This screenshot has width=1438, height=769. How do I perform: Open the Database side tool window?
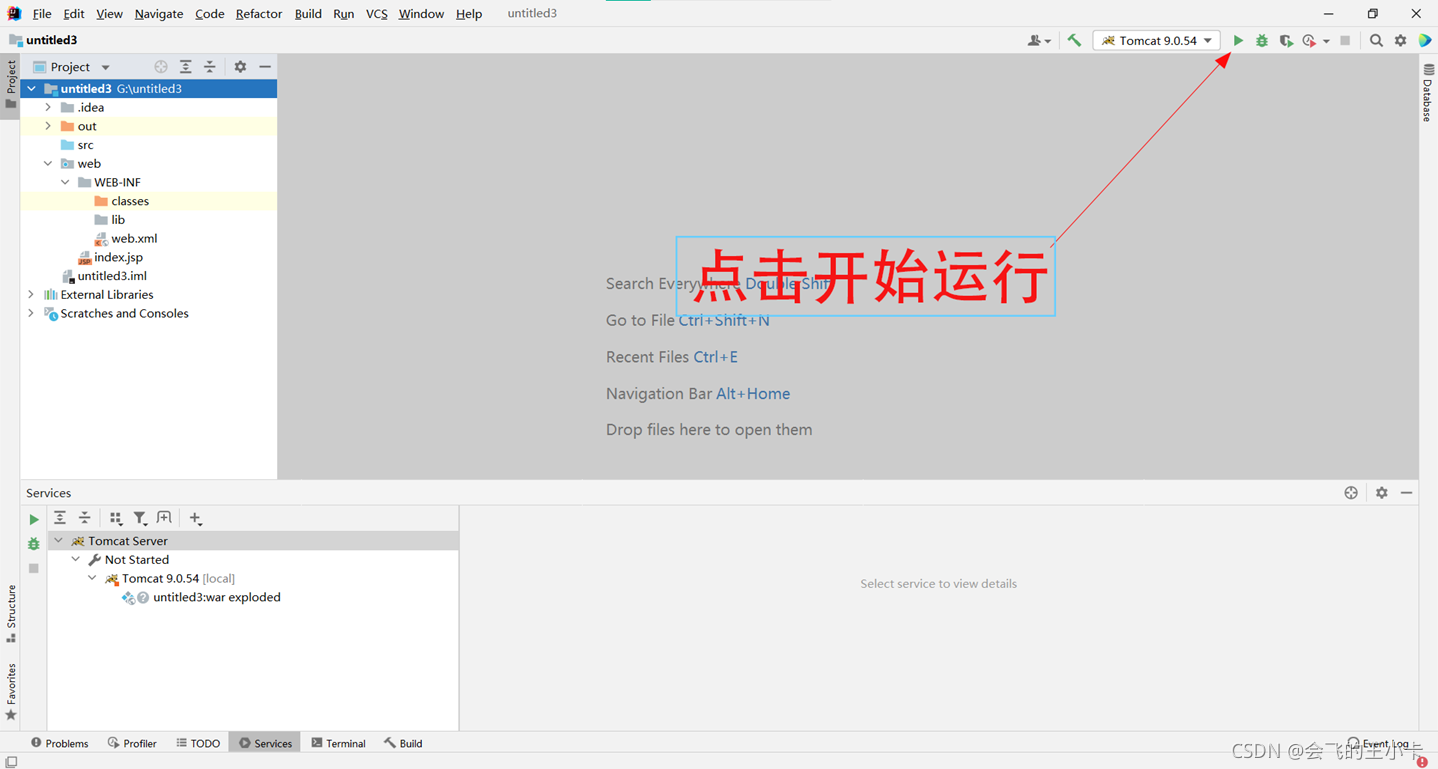pos(1427,92)
